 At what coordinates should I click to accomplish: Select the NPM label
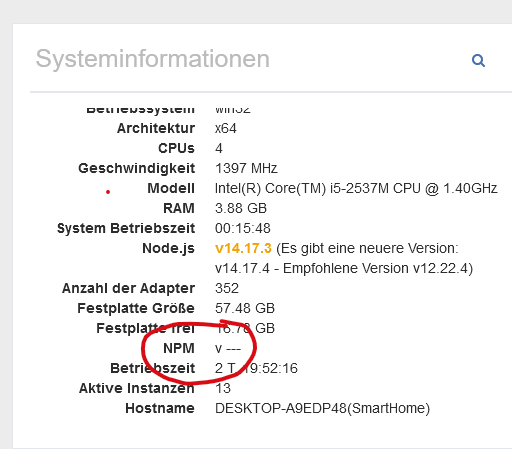click(x=179, y=348)
